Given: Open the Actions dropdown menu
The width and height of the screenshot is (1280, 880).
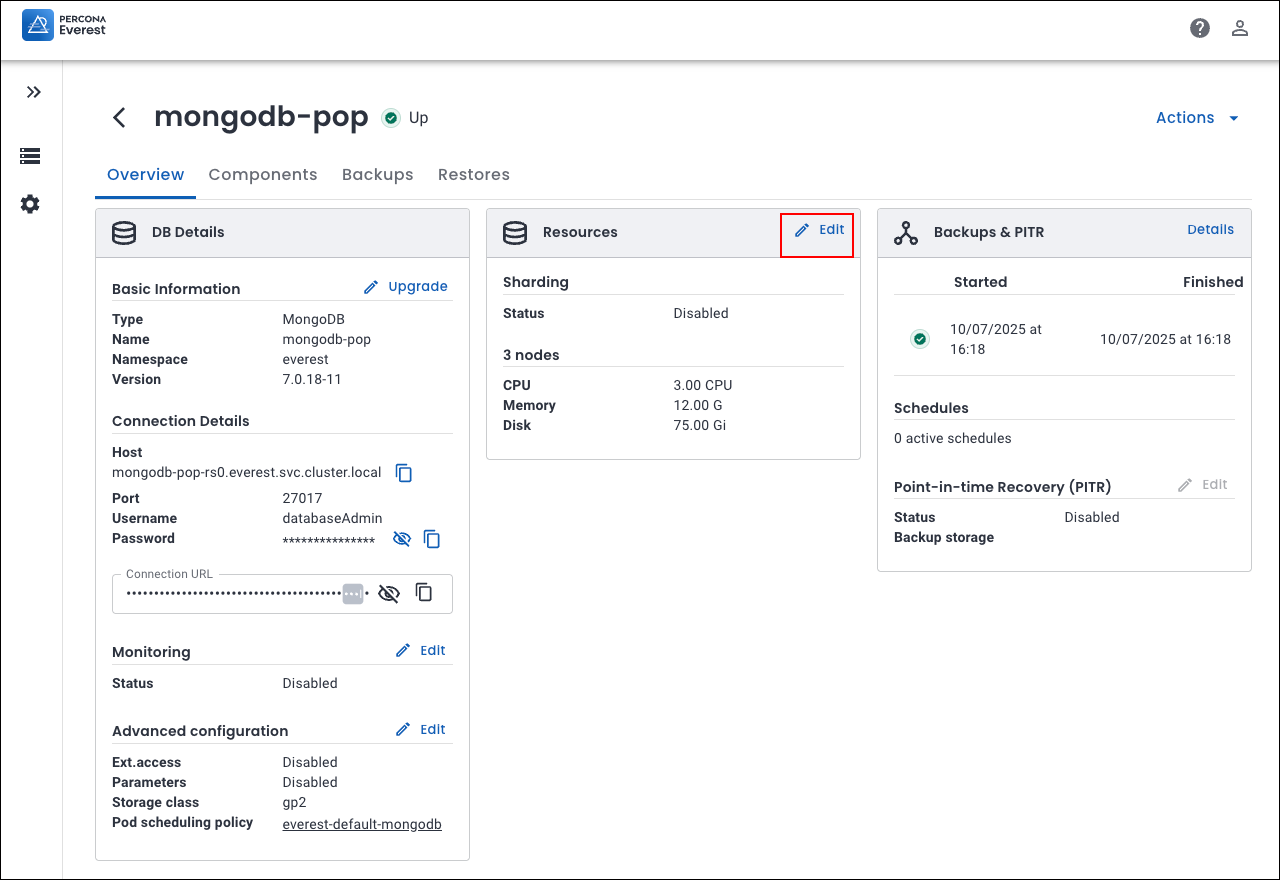Looking at the screenshot, I should click(1197, 118).
